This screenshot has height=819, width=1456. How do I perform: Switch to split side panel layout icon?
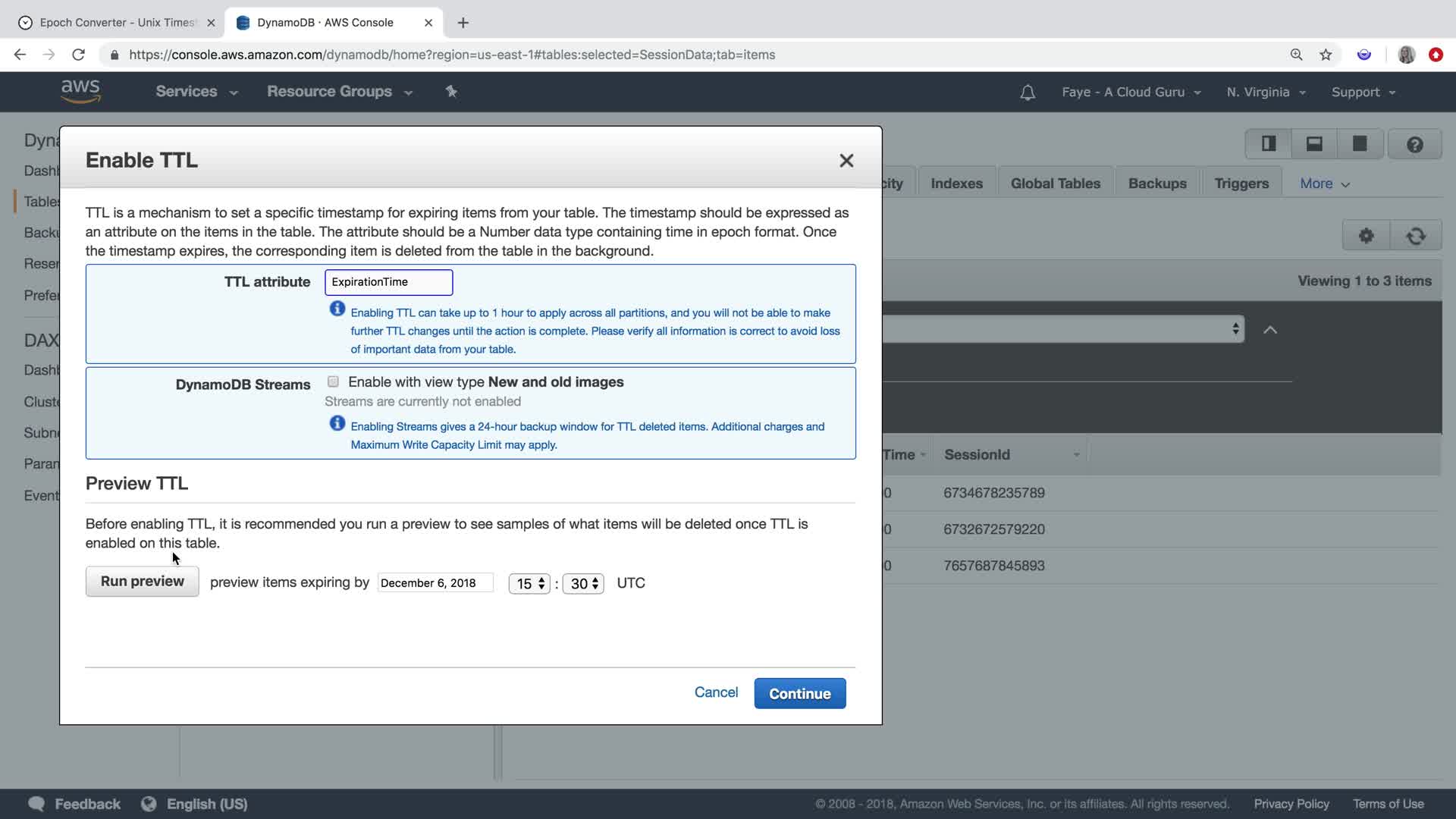pyautogui.click(x=1269, y=144)
